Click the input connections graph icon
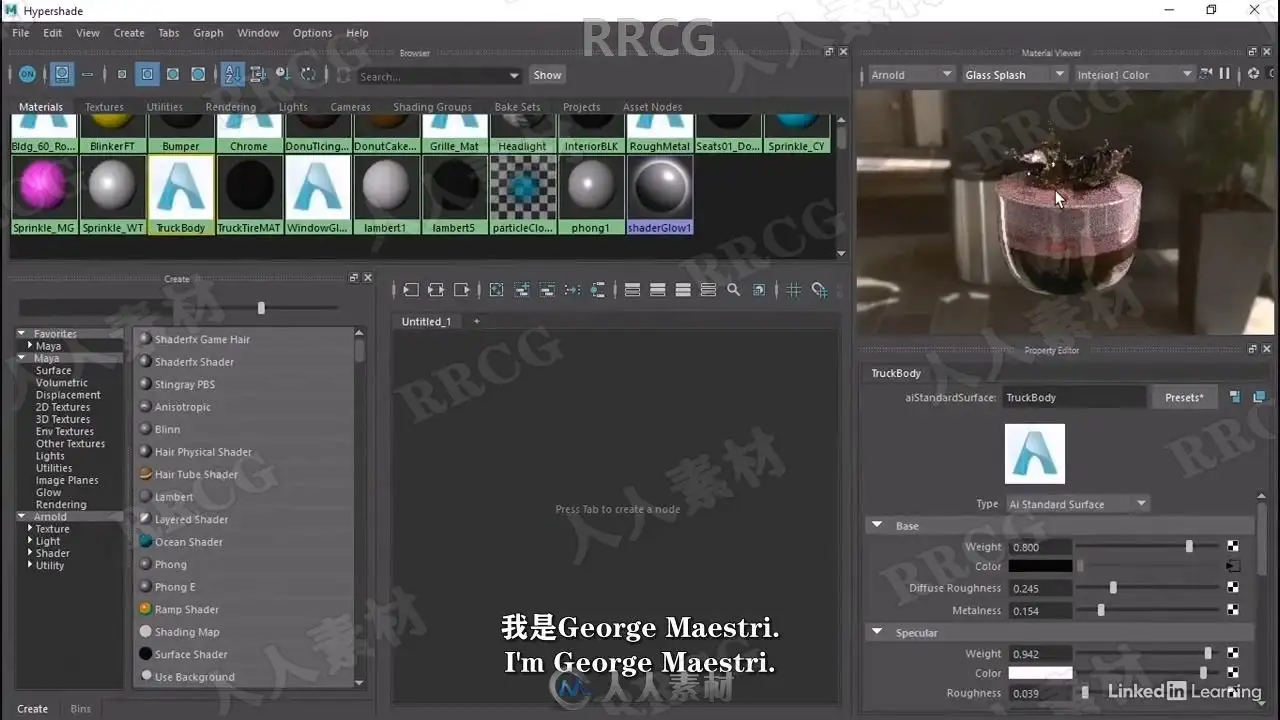The image size is (1280, 720). point(411,290)
